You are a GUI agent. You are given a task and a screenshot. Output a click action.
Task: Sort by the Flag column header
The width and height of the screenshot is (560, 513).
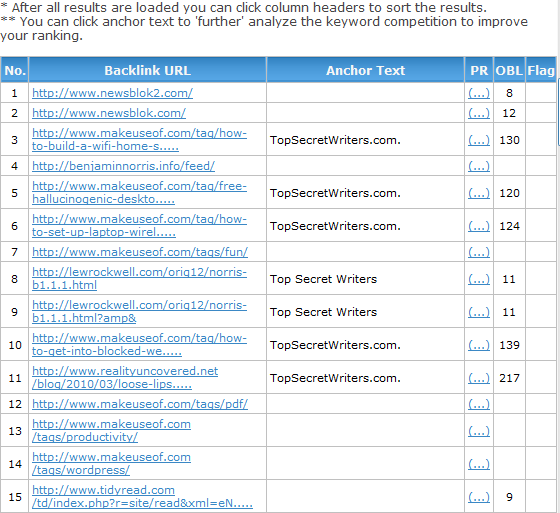[x=541, y=70]
